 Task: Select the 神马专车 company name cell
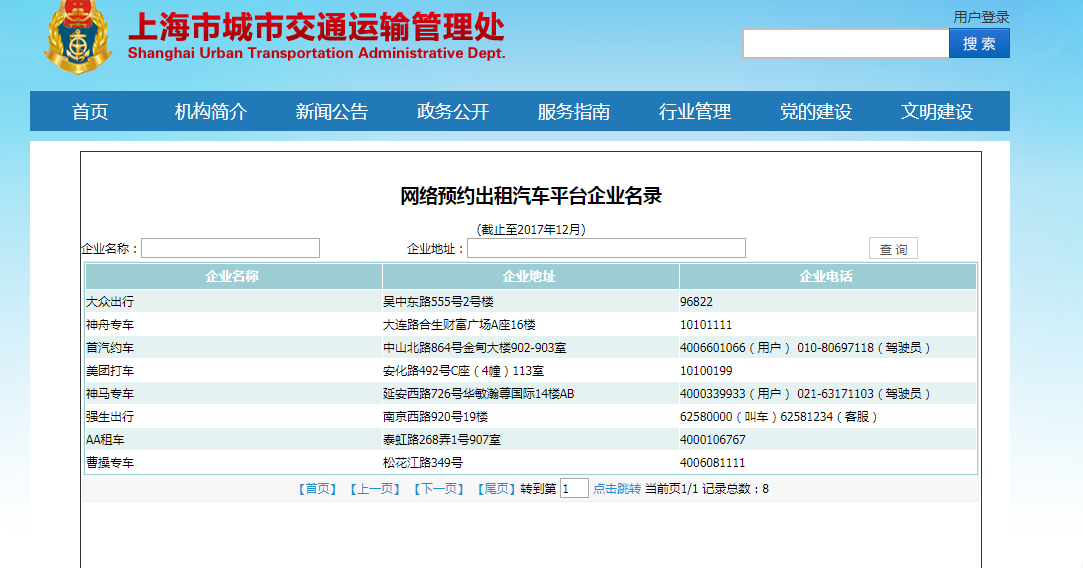(x=110, y=394)
